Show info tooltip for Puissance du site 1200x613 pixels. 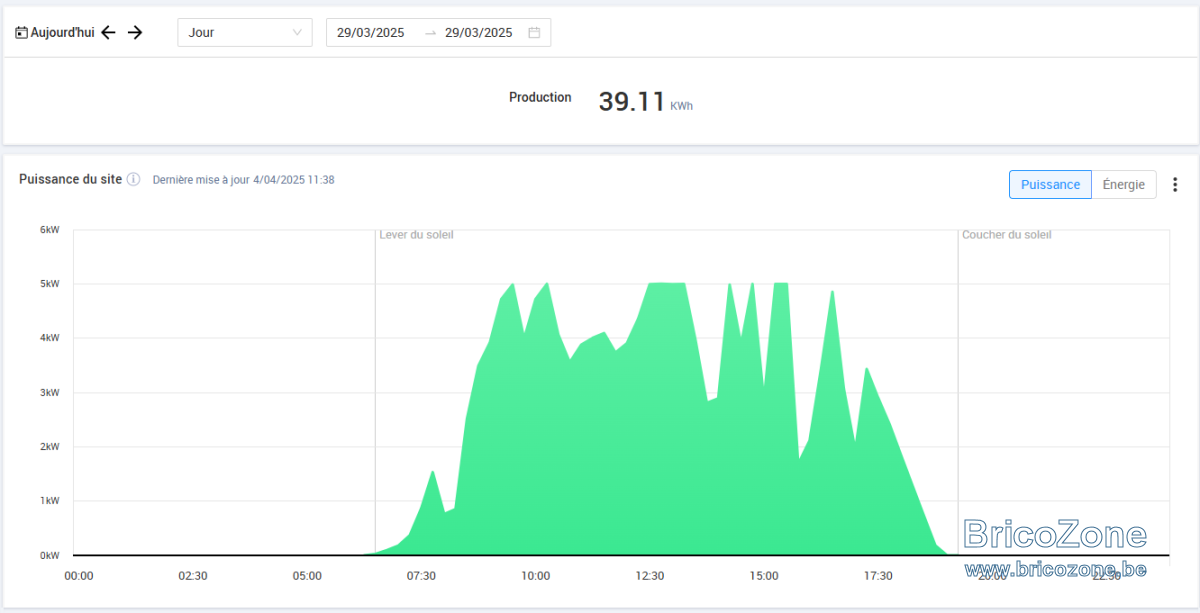coord(133,179)
